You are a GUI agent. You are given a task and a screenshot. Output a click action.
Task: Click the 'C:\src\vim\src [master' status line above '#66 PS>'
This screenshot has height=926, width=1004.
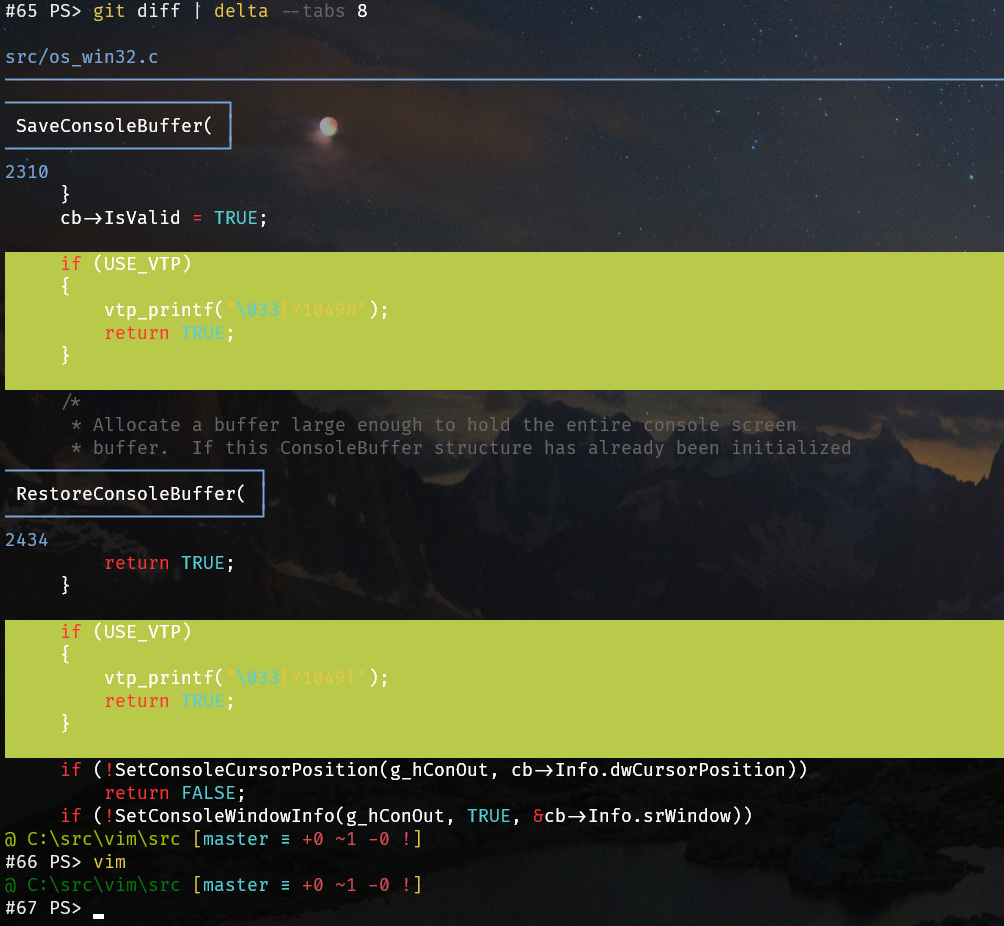(213, 839)
